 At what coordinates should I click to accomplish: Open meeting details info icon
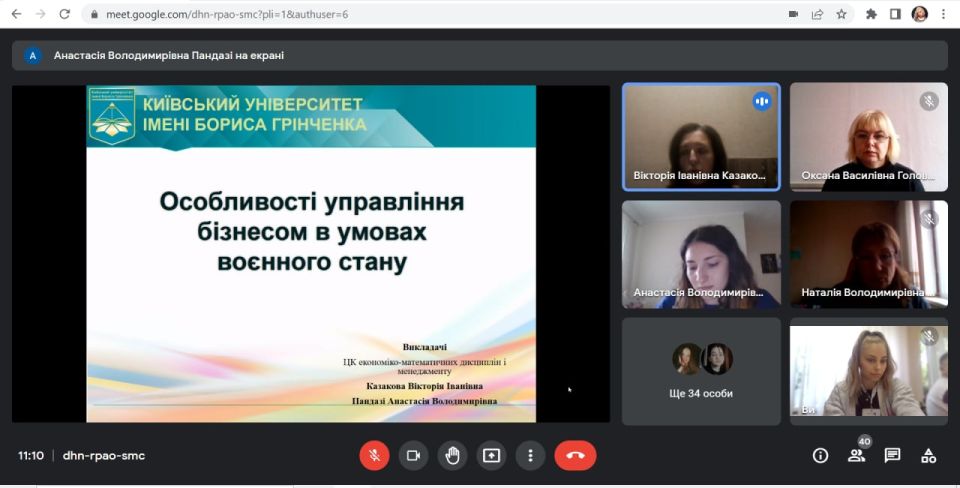[820, 456]
